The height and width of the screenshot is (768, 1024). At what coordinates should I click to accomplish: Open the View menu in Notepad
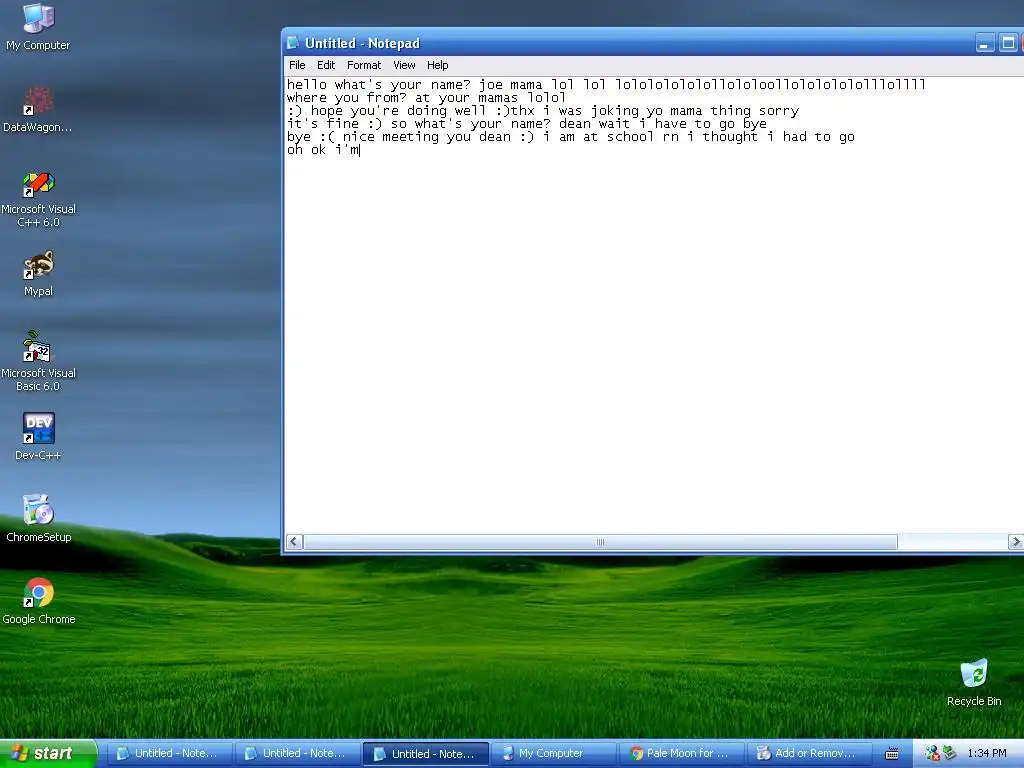[404, 65]
